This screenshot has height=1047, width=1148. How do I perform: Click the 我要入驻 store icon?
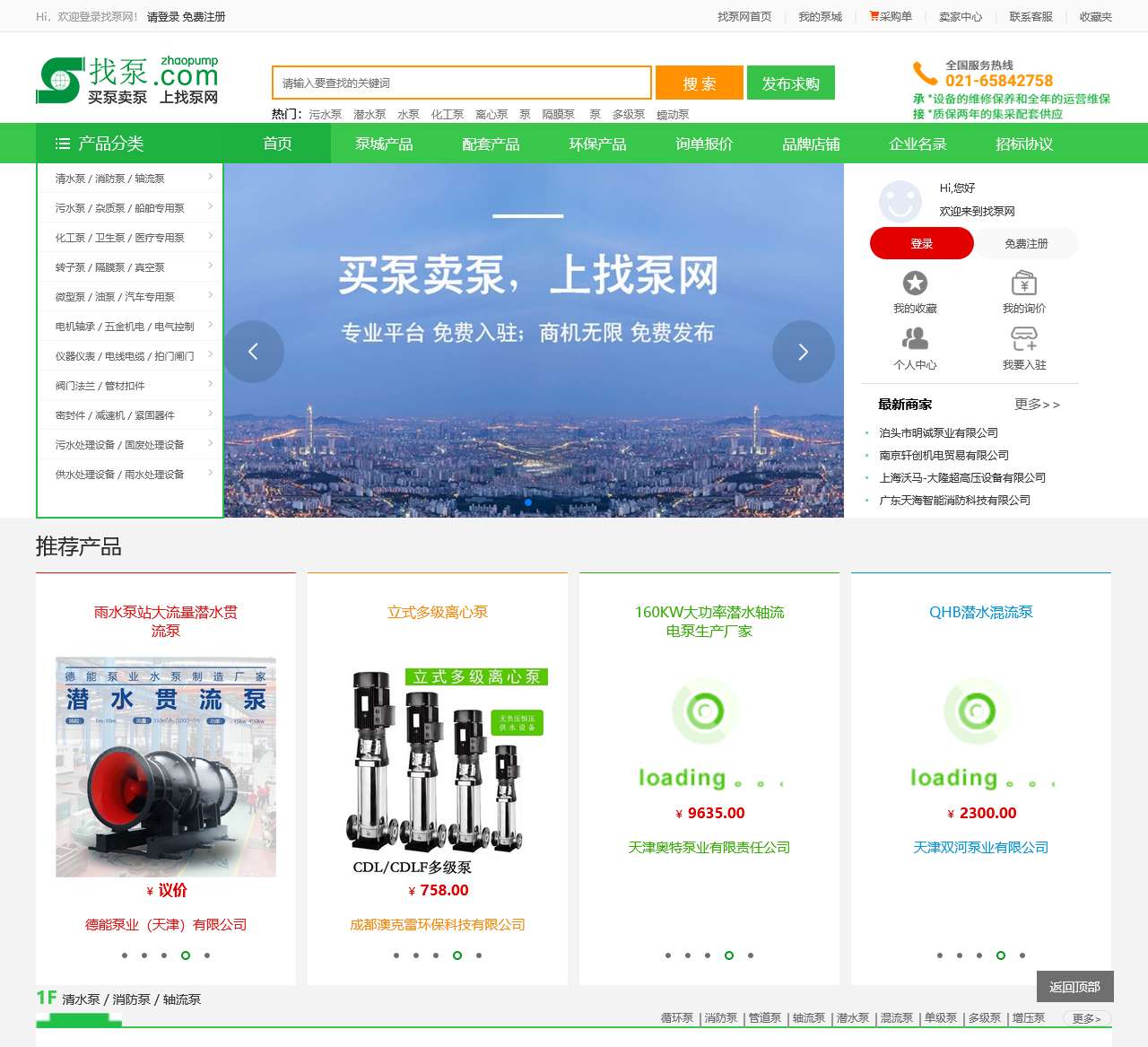pyautogui.click(x=1024, y=339)
